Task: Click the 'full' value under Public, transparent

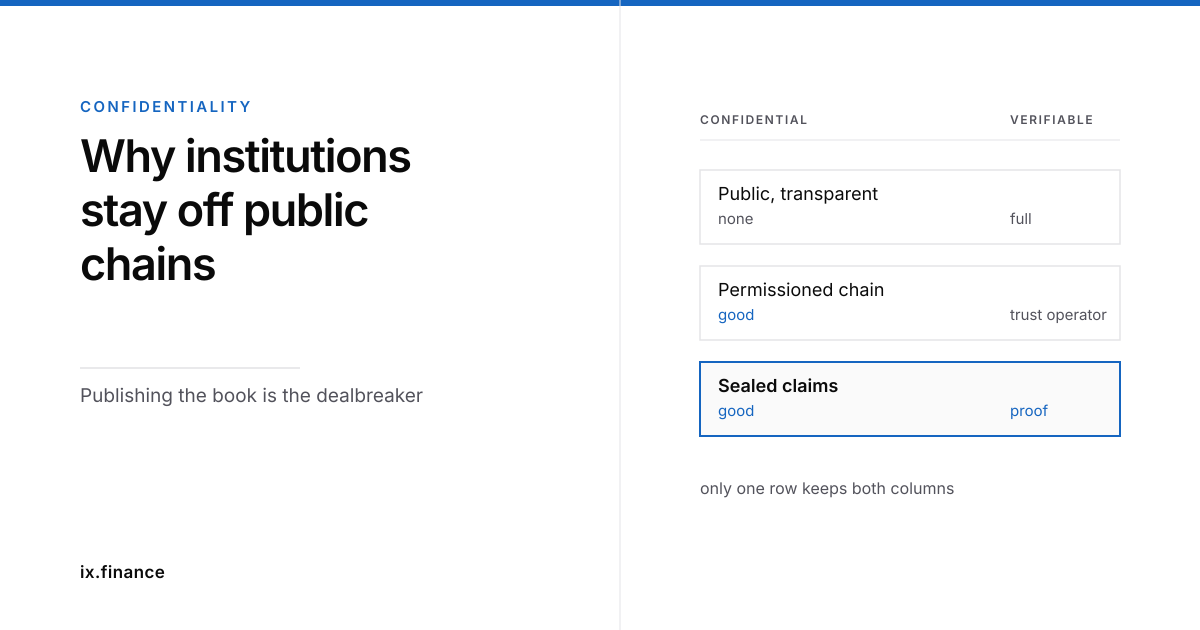Action: [1021, 219]
